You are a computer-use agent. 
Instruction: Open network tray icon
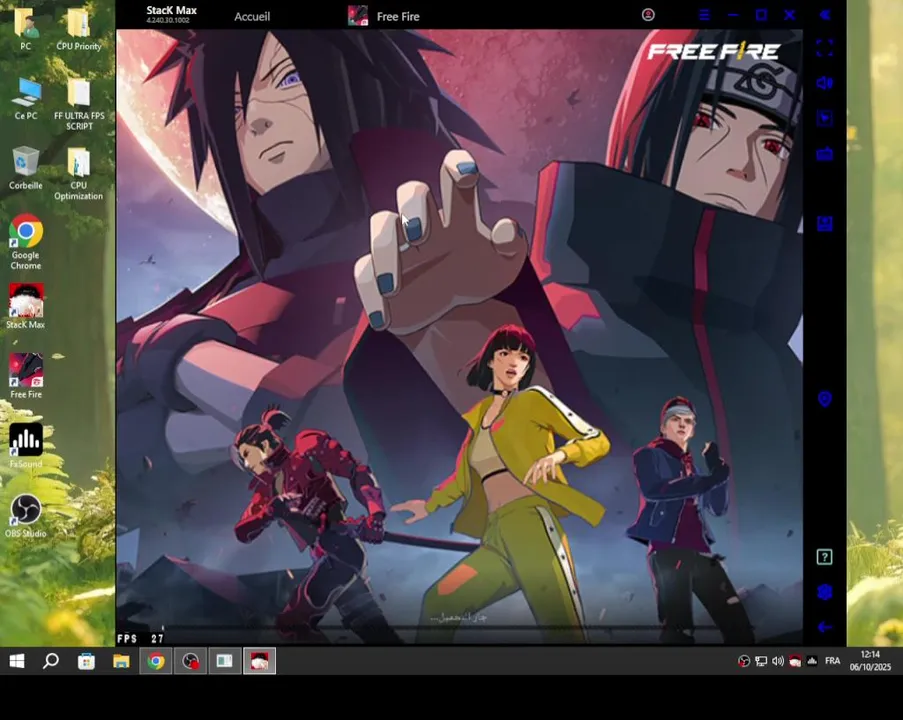(x=761, y=661)
